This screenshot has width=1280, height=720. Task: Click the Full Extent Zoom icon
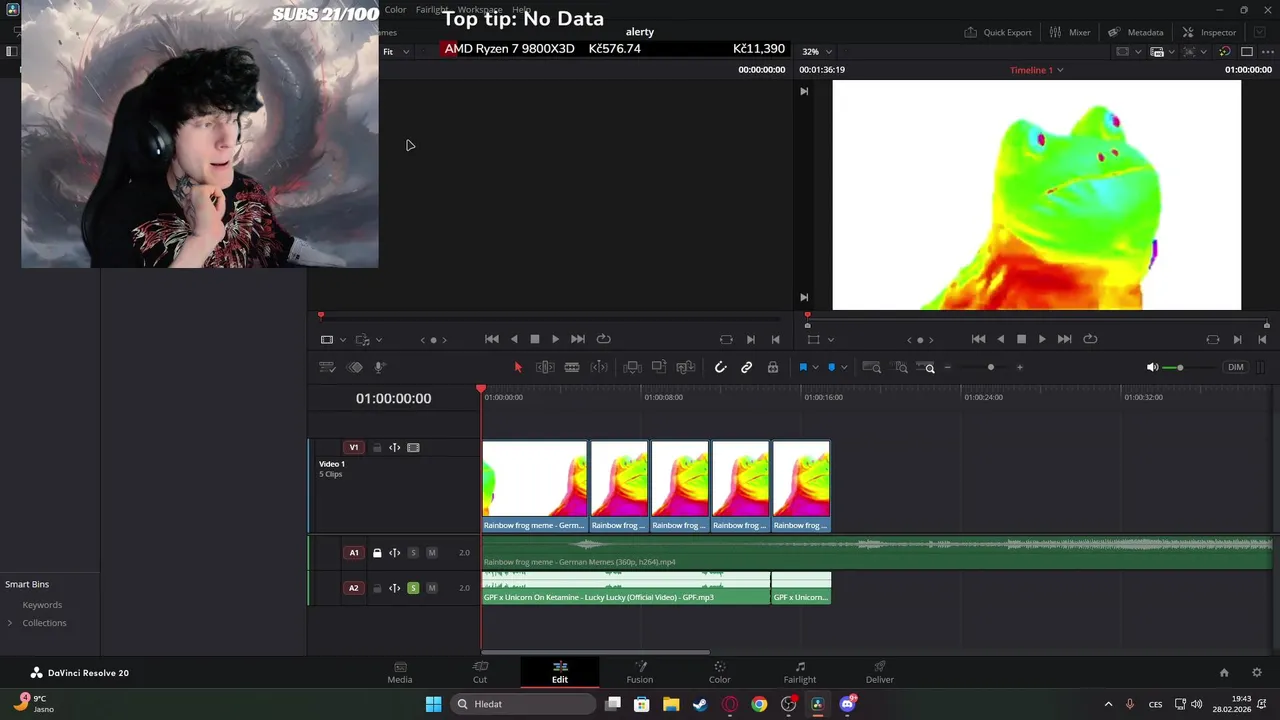coord(872,368)
